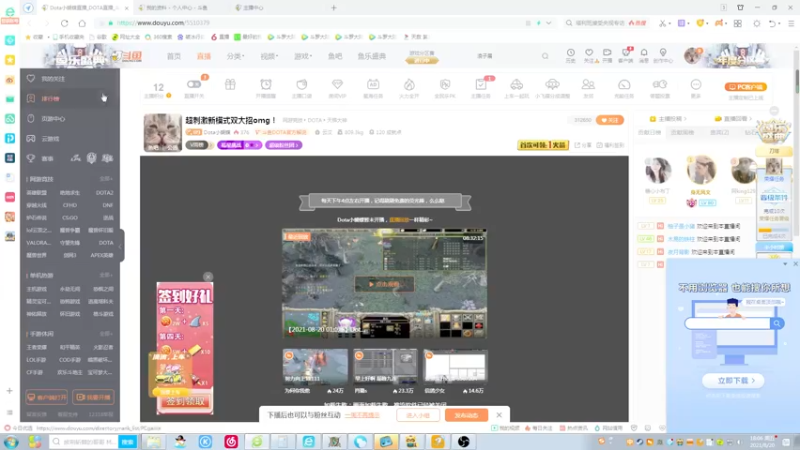Open watch history clock icon in header

[x=570, y=53]
